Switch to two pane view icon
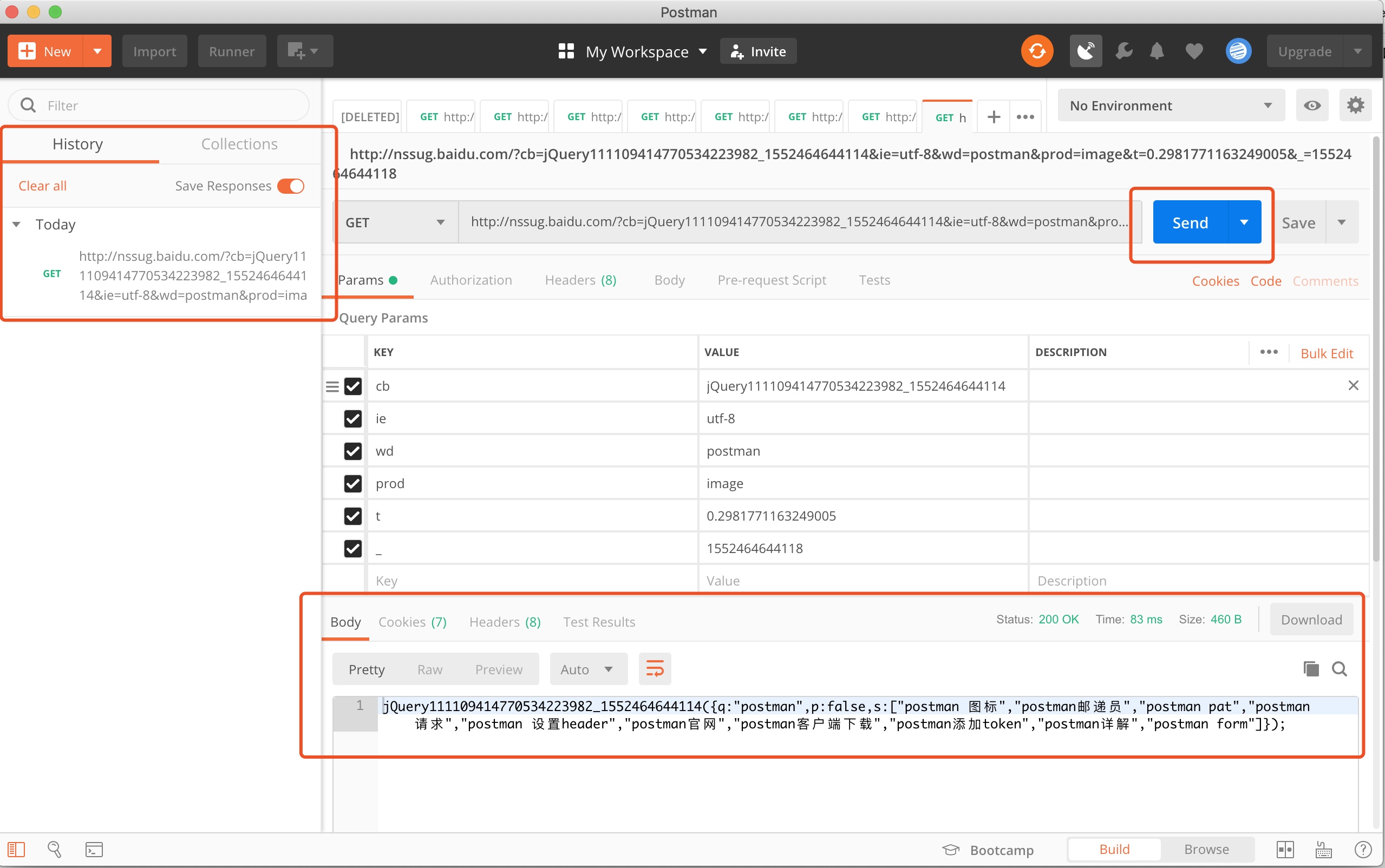The height and width of the screenshot is (868, 1385). click(x=1285, y=849)
